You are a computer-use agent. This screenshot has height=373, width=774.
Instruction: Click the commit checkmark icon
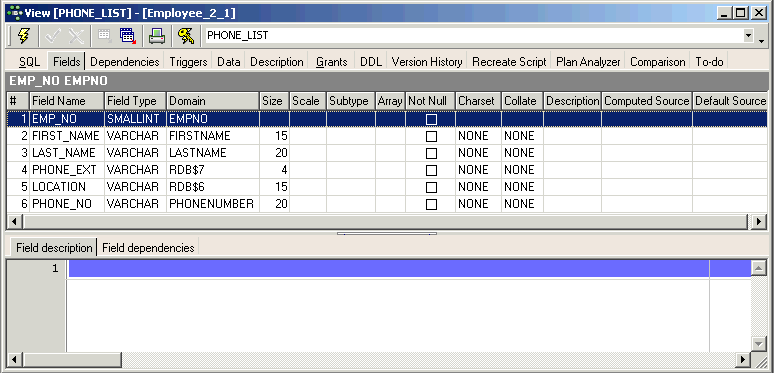[x=53, y=36]
